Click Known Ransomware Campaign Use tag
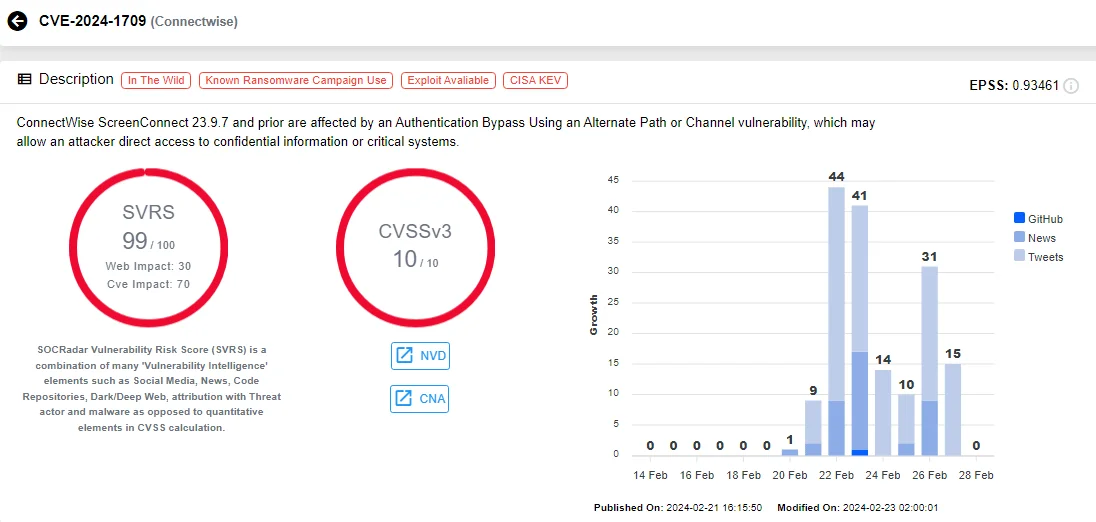 click(x=296, y=80)
